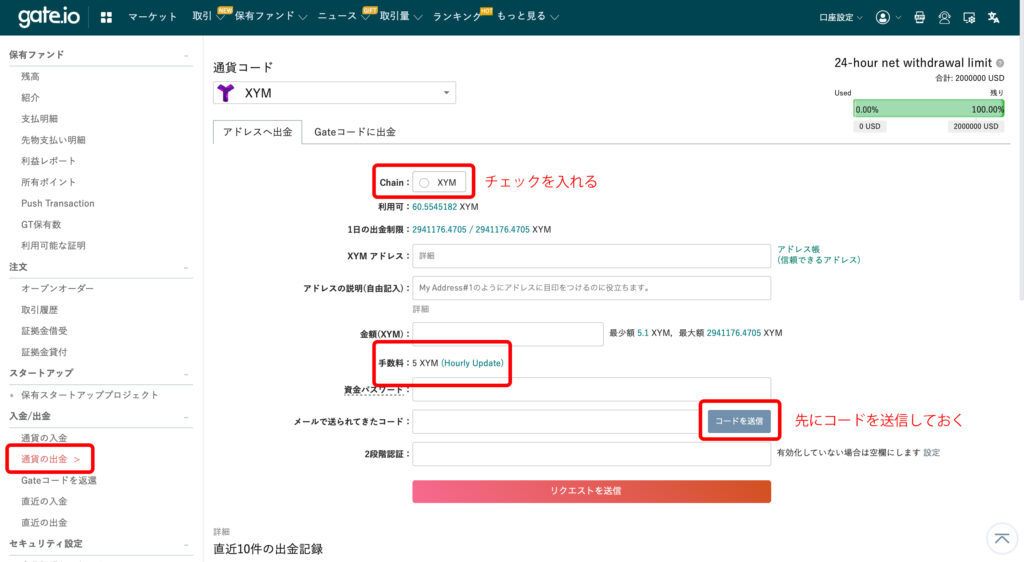Open the customer support headset icon
This screenshot has width=1024, height=562.
click(x=944, y=17)
